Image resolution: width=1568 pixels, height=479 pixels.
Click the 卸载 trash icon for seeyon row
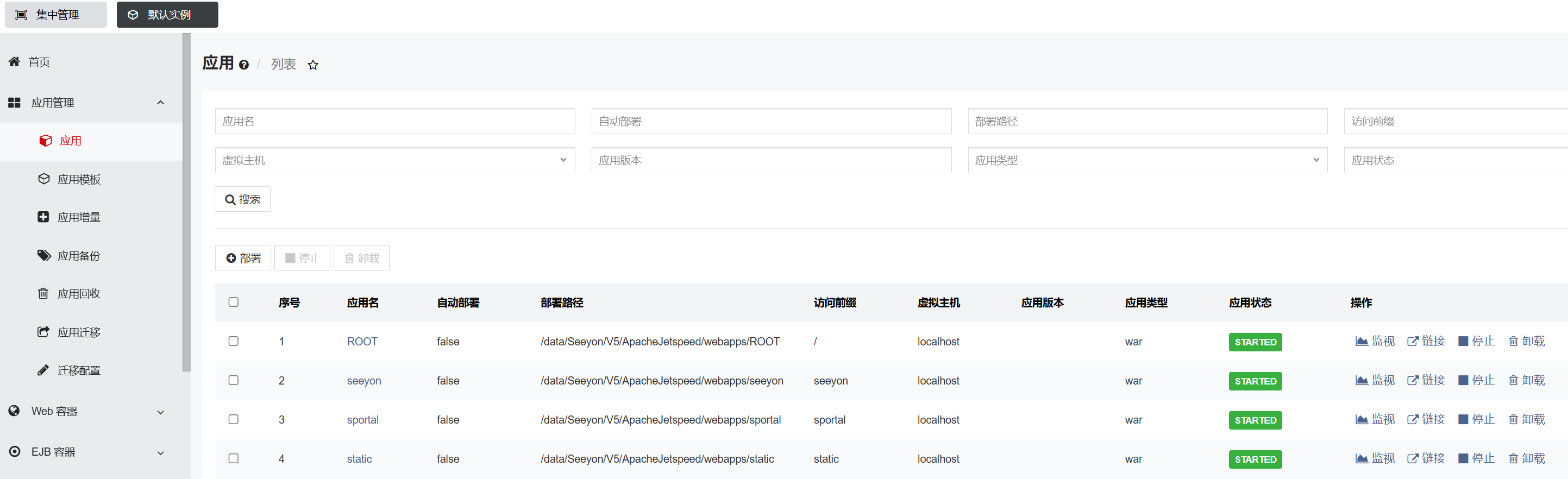(1513, 380)
